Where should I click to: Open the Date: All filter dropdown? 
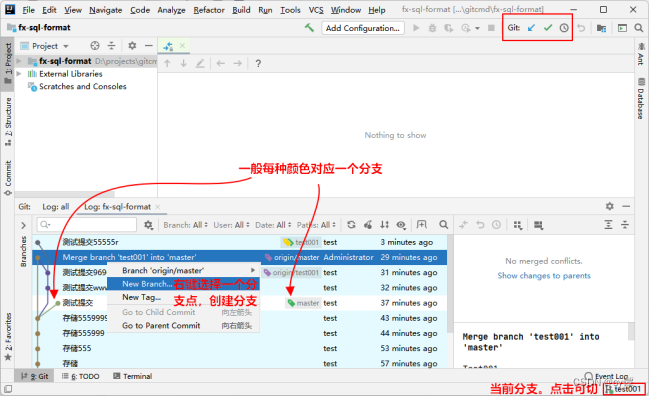tap(273, 225)
